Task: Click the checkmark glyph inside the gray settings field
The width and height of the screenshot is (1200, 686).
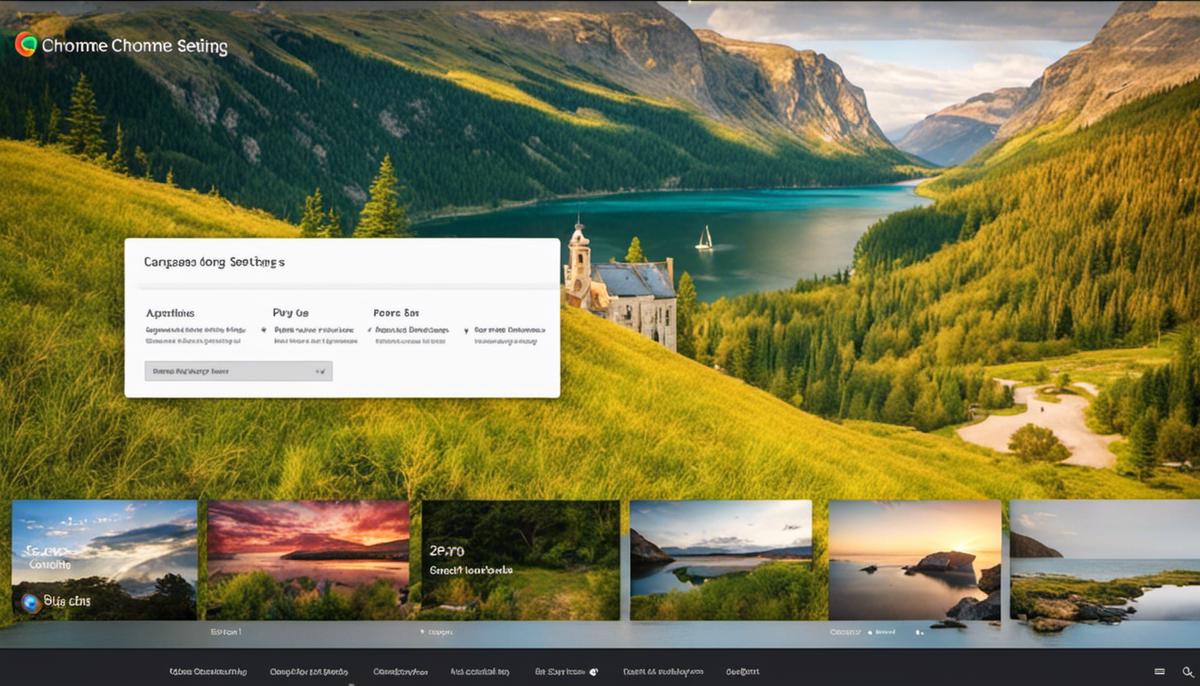Action: [320, 370]
